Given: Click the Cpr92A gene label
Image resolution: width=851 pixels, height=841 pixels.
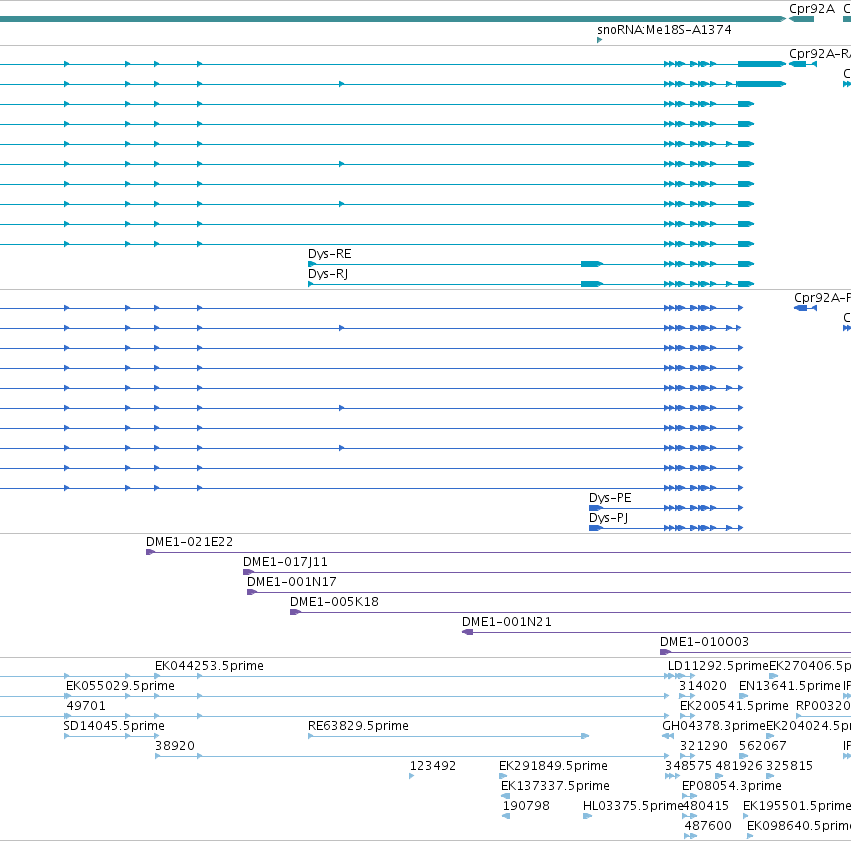Looking at the screenshot, I should pyautogui.click(x=811, y=9).
